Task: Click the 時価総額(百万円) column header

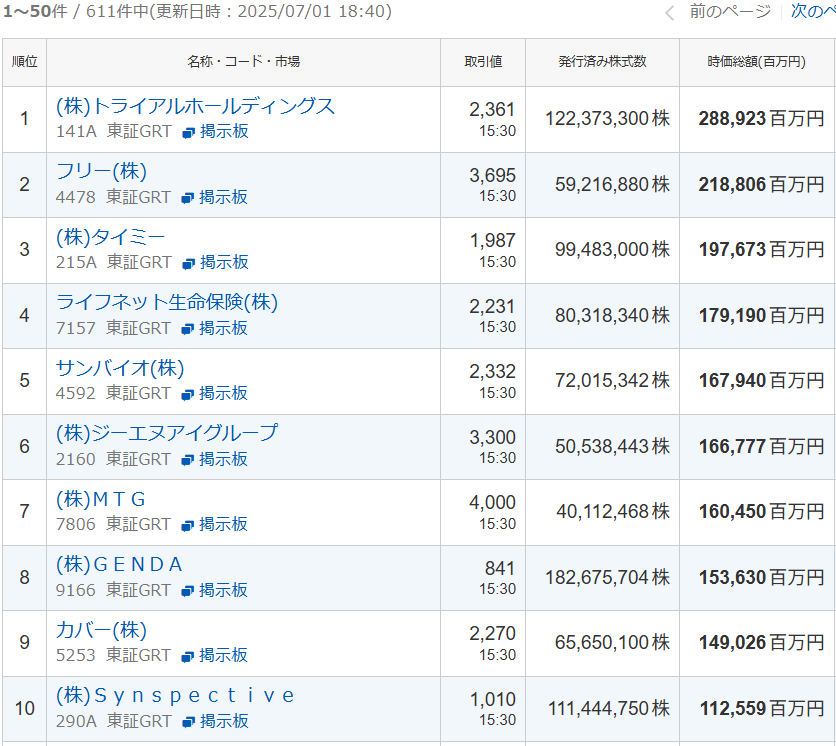Action: coord(757,62)
